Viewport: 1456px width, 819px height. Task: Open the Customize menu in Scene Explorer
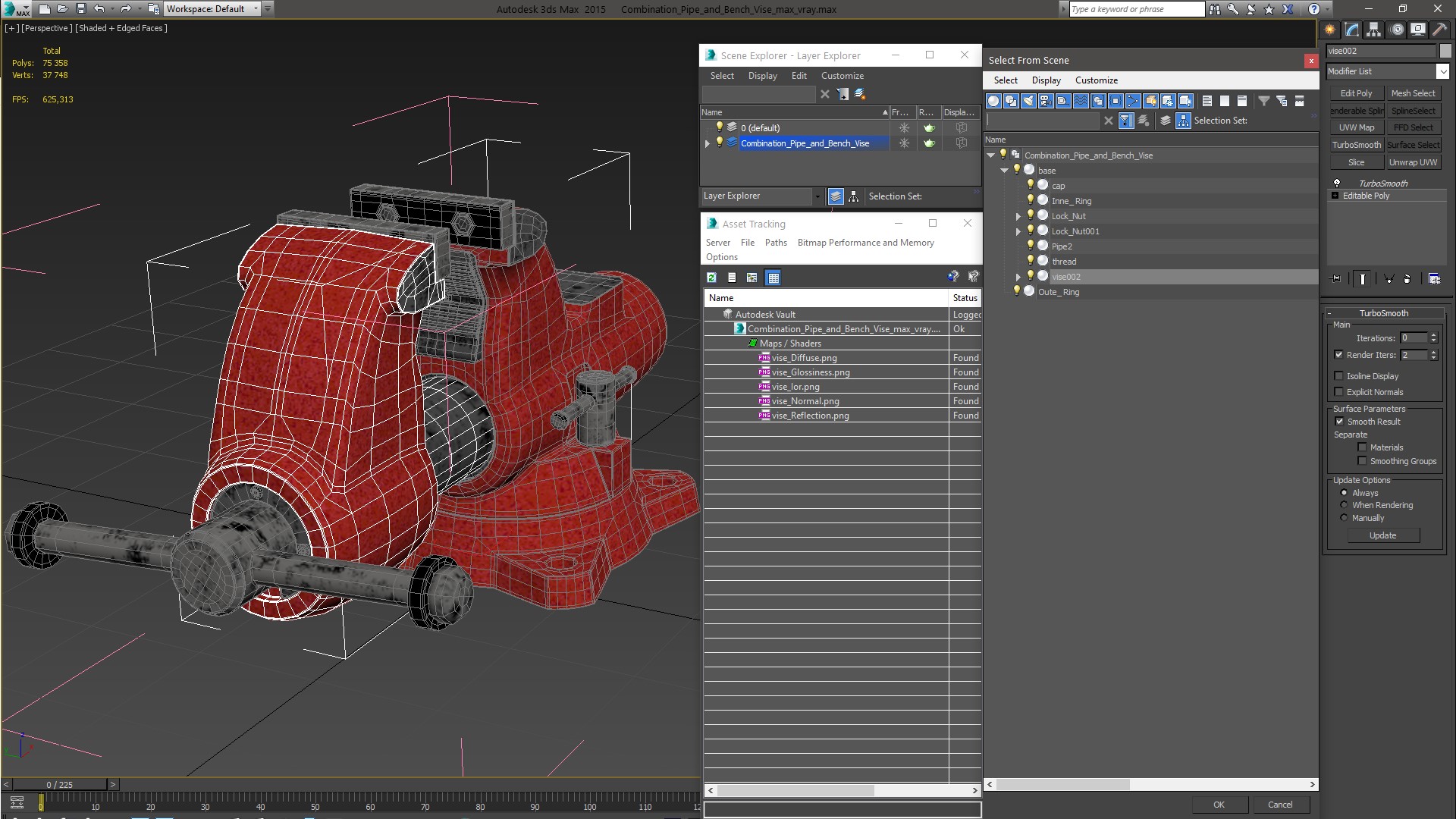[x=842, y=75]
